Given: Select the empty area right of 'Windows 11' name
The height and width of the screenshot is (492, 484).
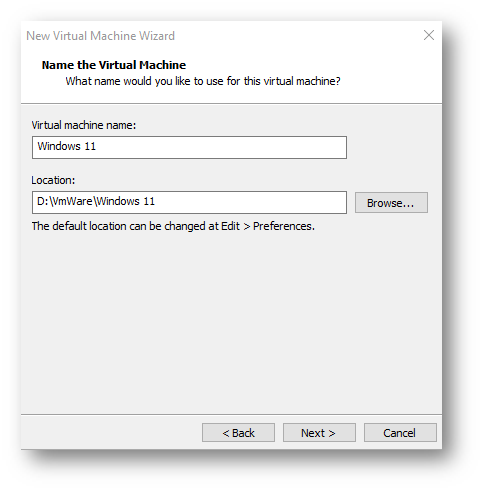Looking at the screenshot, I should pyautogui.click(x=220, y=147).
